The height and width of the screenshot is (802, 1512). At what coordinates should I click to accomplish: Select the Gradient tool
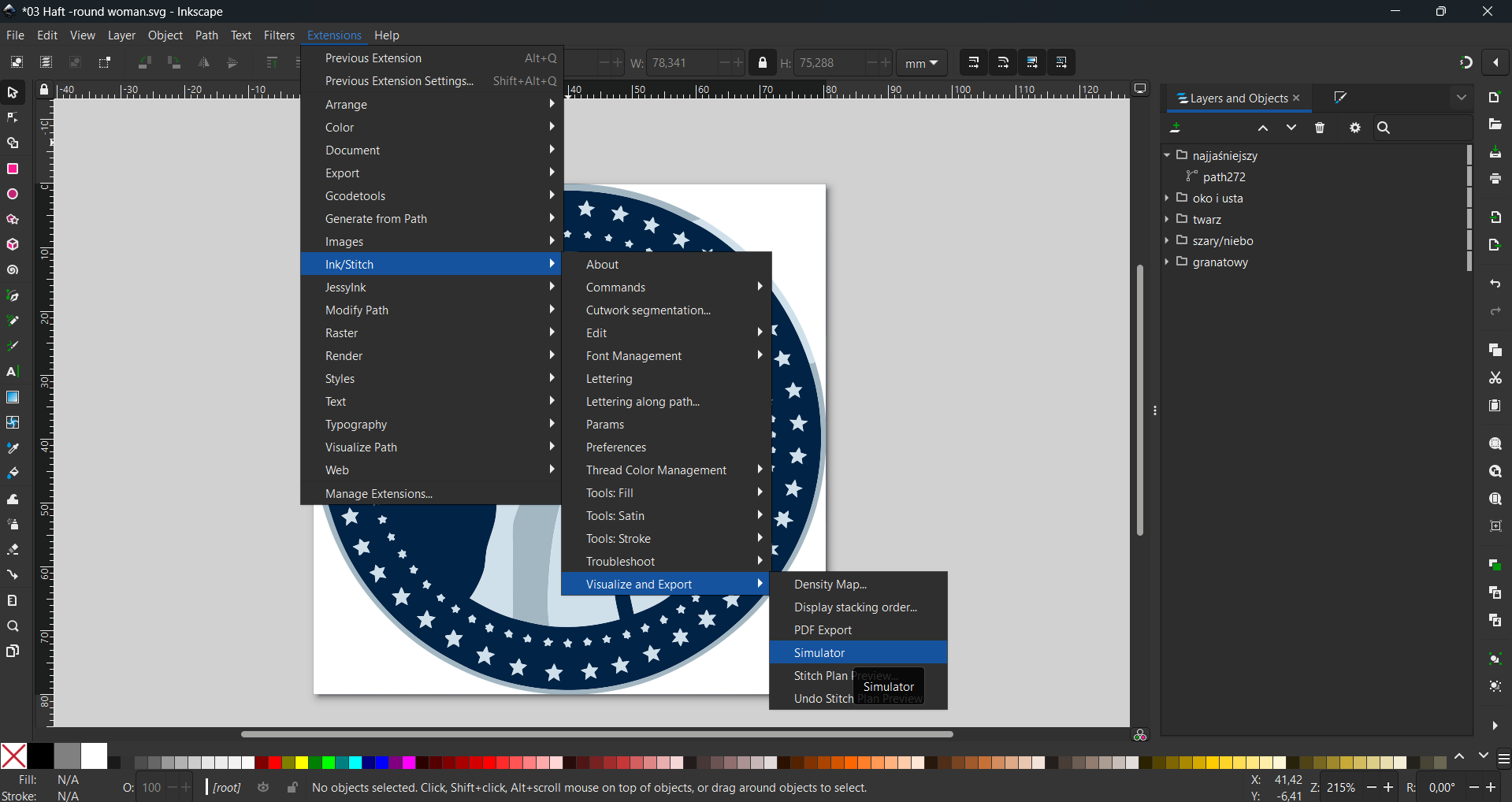(13, 397)
